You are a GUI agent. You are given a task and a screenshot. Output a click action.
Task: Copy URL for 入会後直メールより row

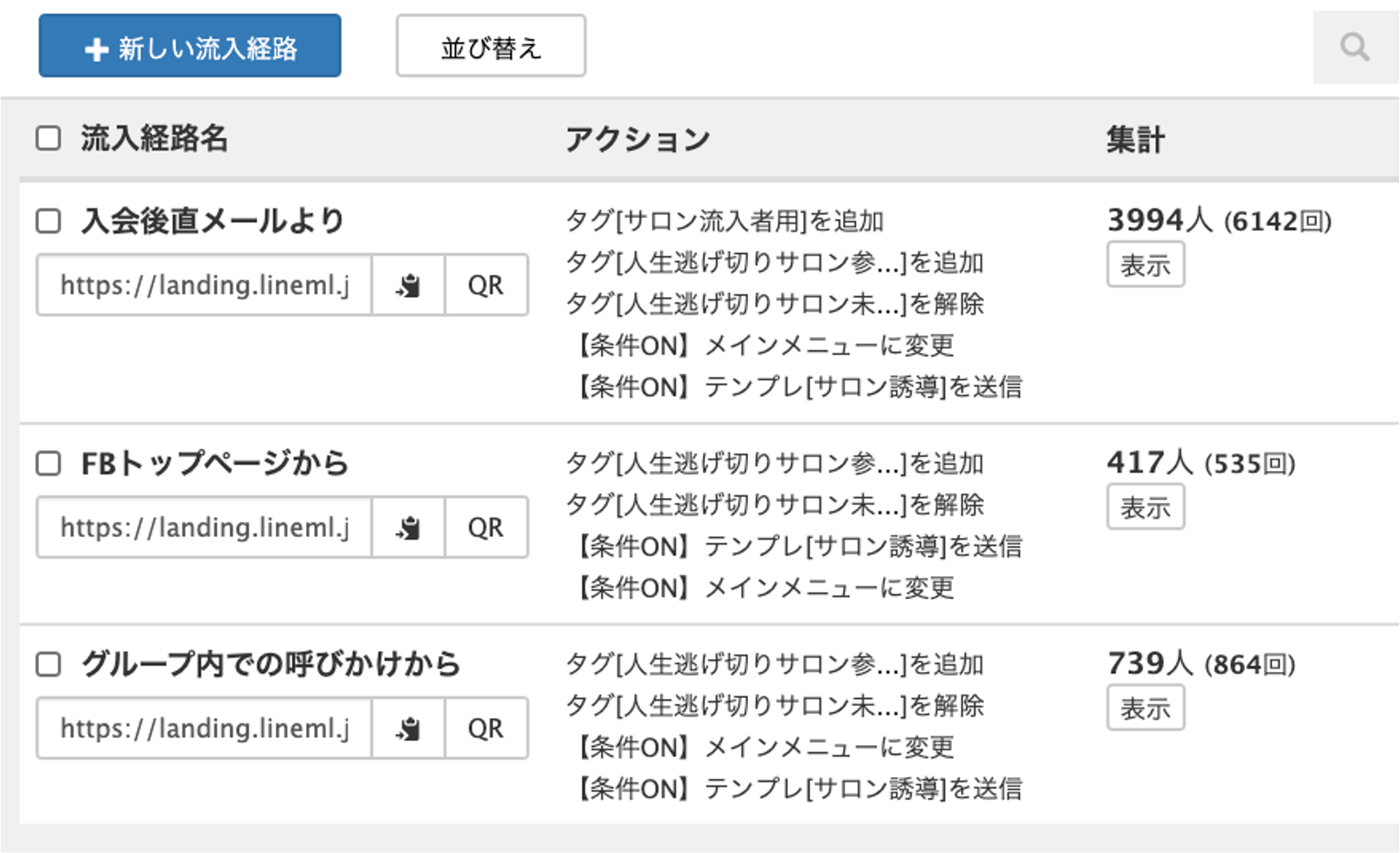click(409, 285)
